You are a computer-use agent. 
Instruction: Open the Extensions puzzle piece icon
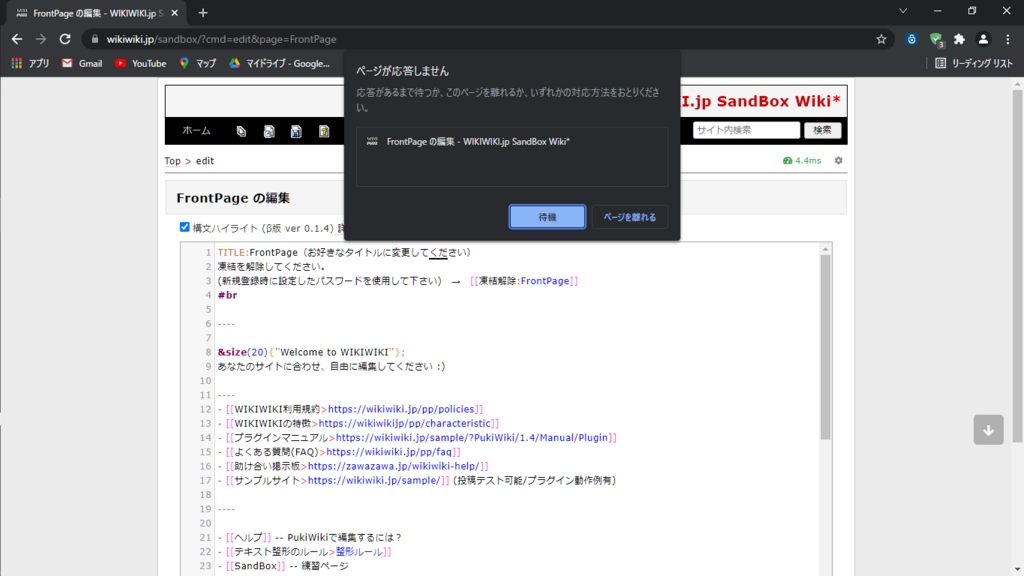tap(959, 39)
